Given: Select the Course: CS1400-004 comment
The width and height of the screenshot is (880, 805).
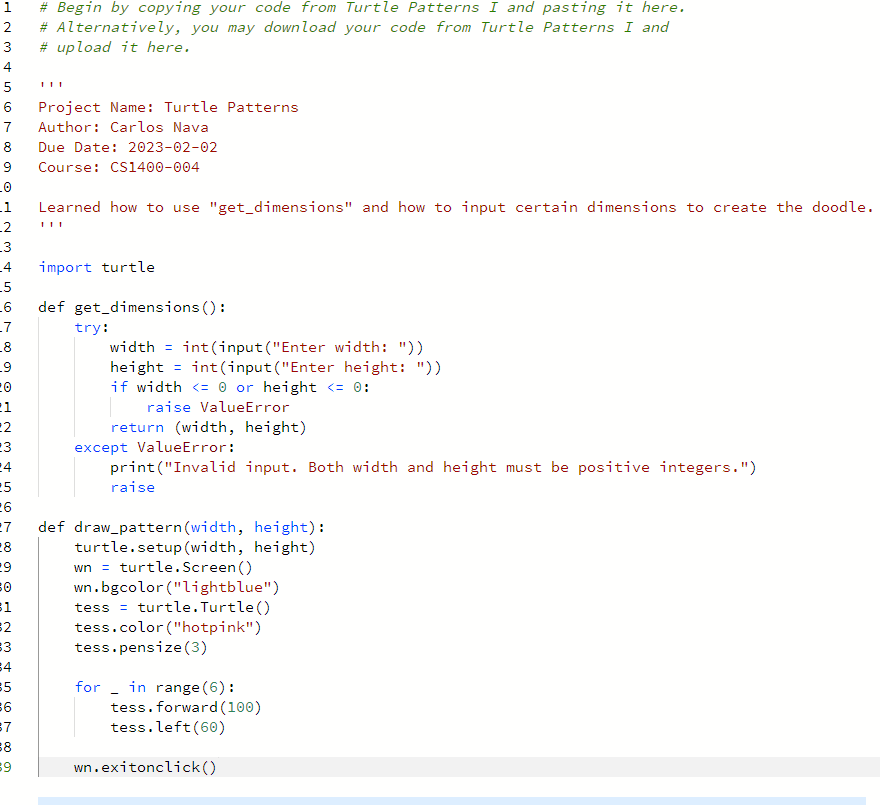Looking at the screenshot, I should tap(120, 166).
